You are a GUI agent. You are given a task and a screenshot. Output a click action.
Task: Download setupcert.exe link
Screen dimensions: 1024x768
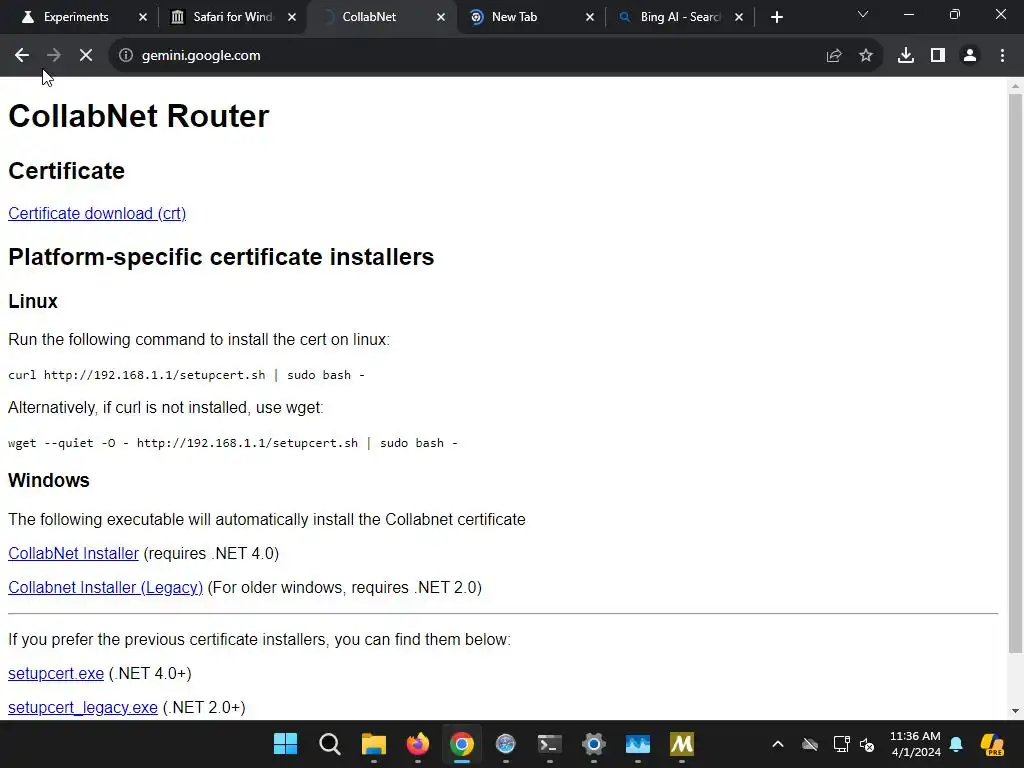[56, 673]
